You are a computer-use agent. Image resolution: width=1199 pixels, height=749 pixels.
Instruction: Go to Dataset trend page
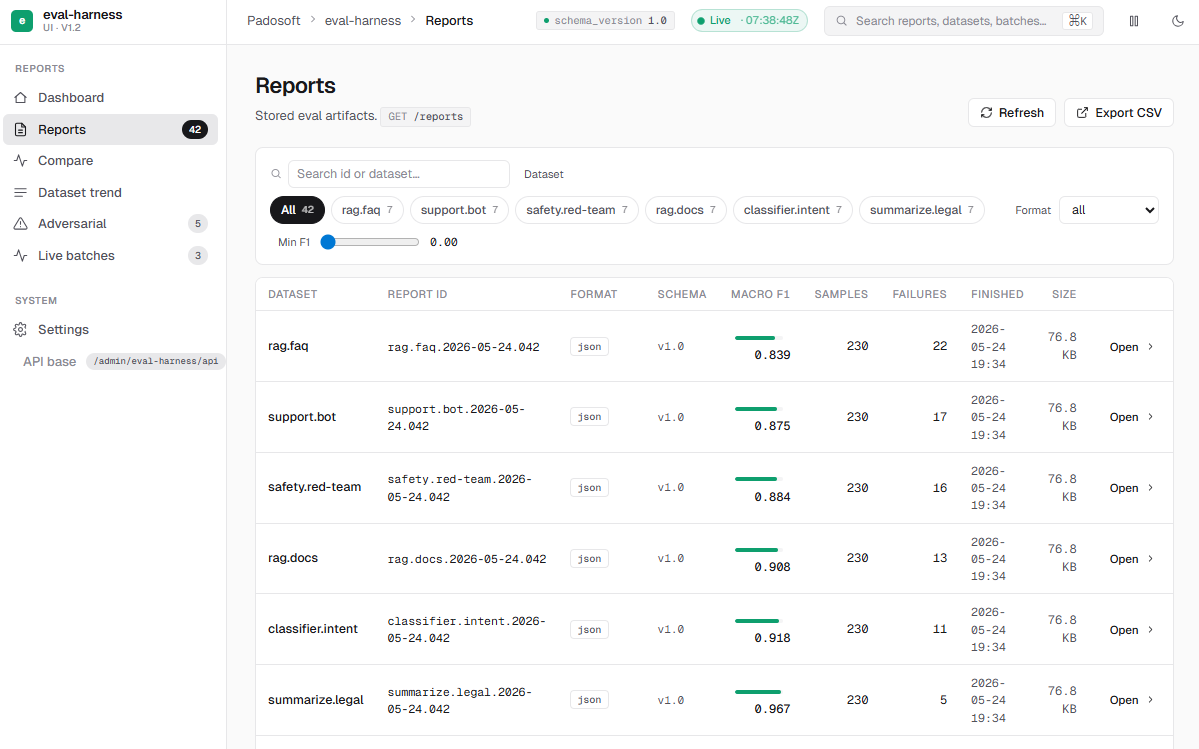pos(111,193)
